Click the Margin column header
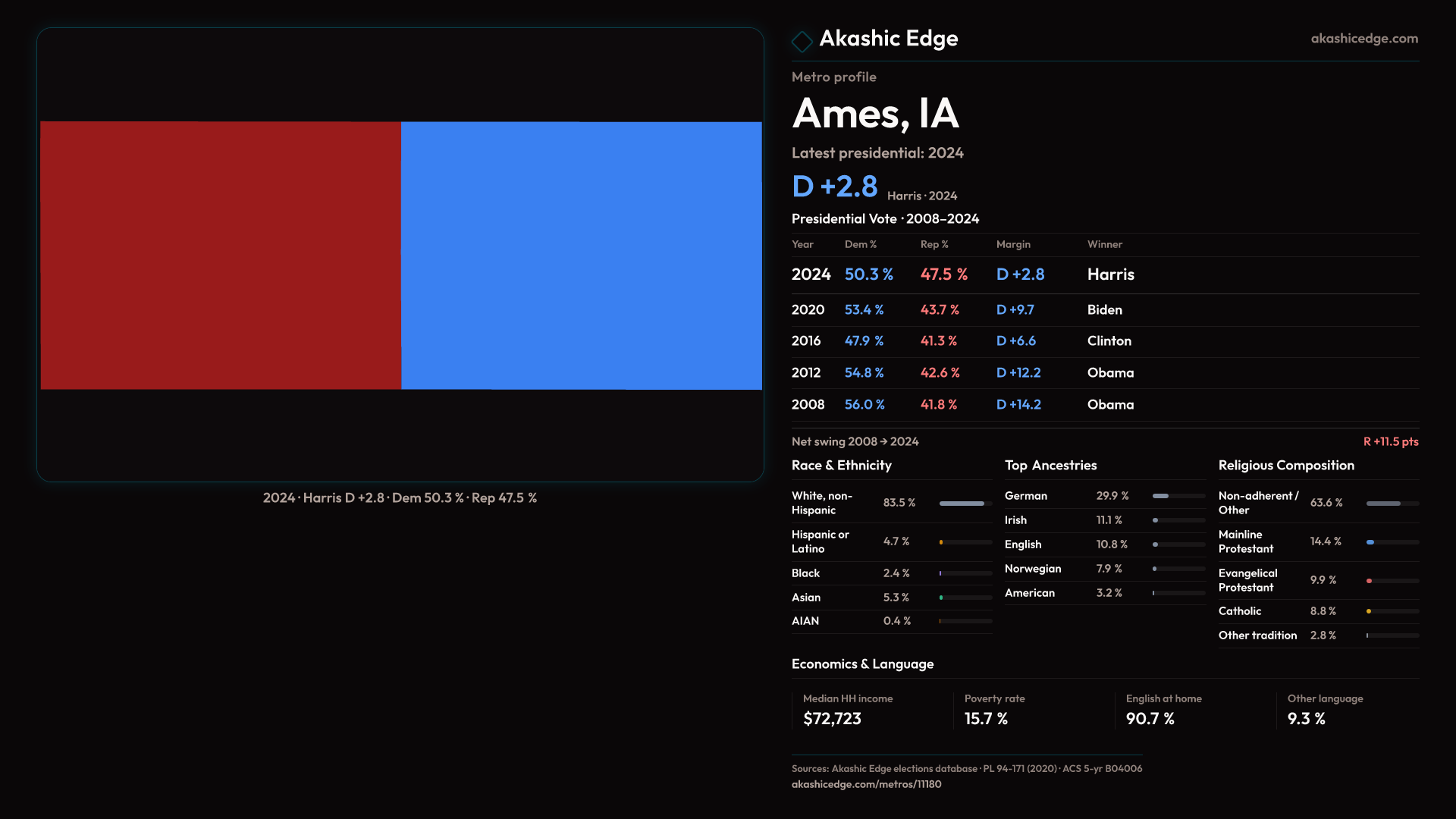This screenshot has height=819, width=1456. point(1013,244)
